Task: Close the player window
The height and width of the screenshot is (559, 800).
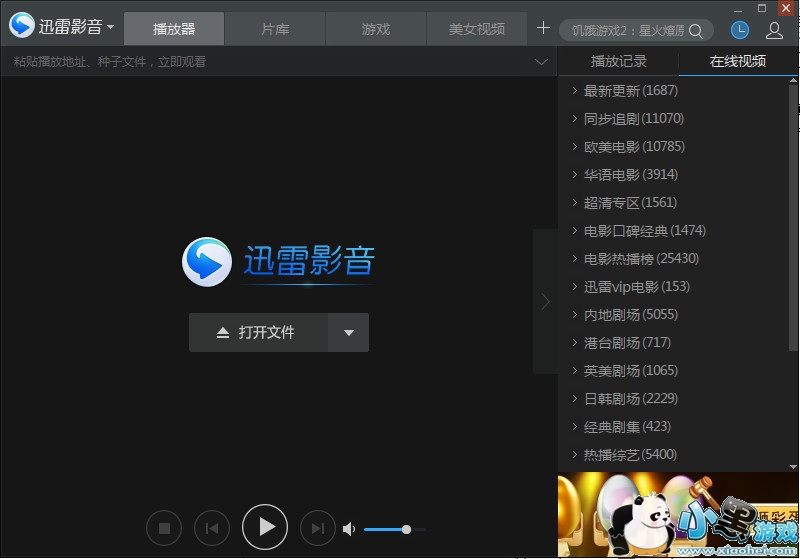Action: [786, 8]
